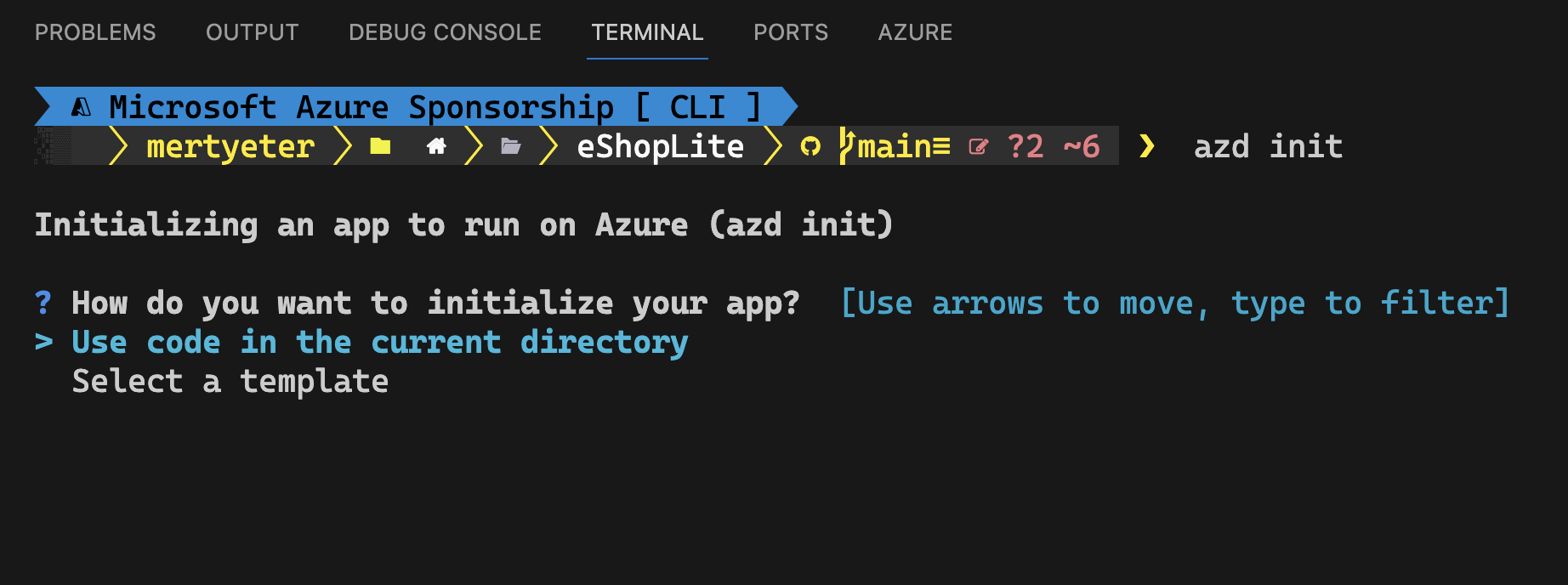Click the eShopLite folder name
1568x585 pixels.
click(x=661, y=146)
